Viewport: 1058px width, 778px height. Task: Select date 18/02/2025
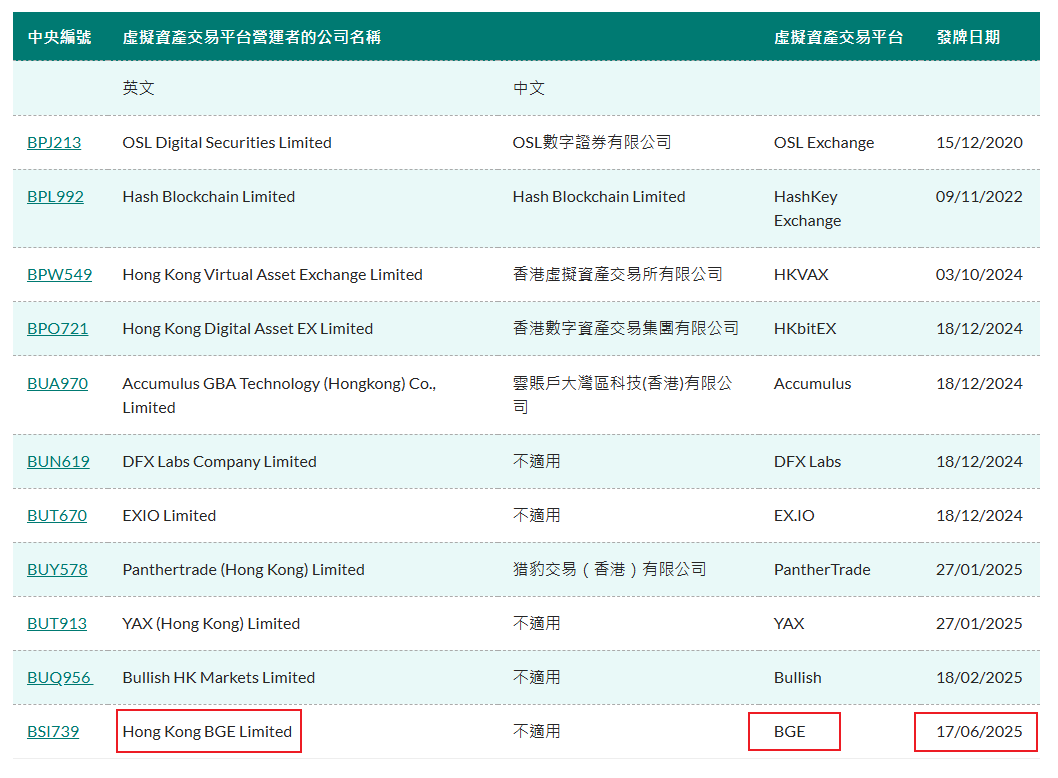[x=979, y=677]
